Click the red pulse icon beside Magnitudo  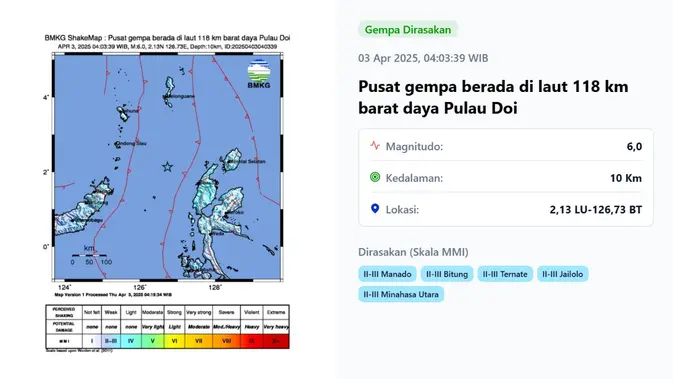pyautogui.click(x=375, y=146)
